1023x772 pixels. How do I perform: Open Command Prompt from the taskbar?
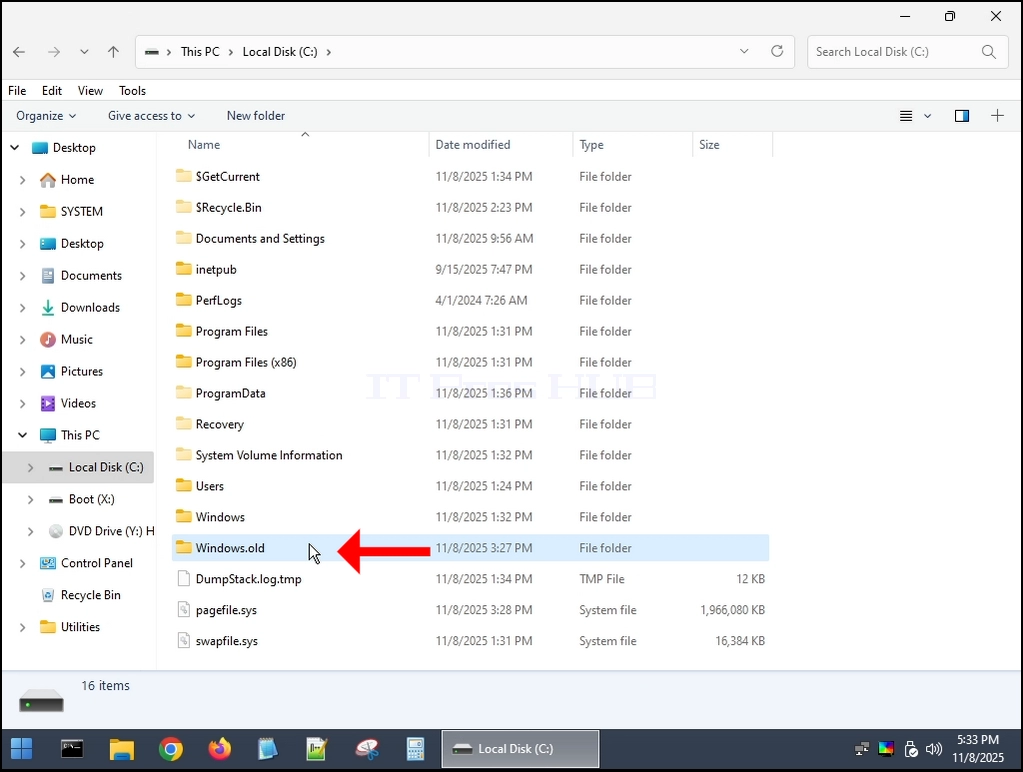[72, 749]
